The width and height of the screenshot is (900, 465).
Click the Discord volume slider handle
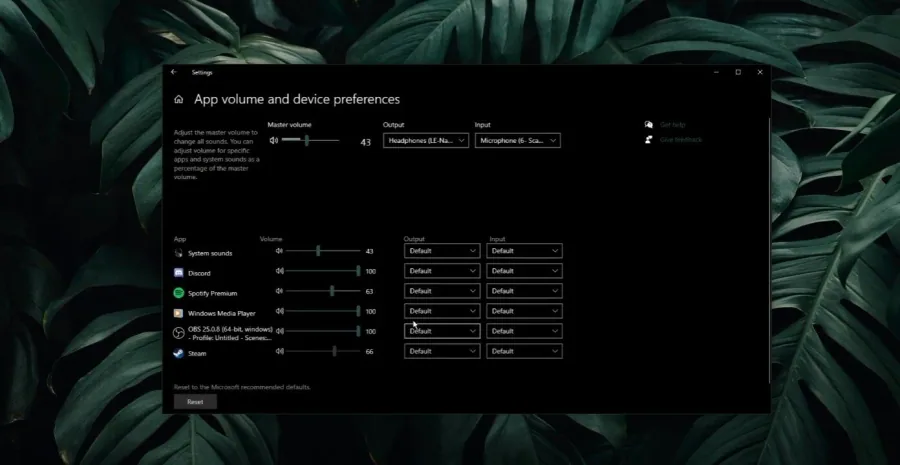coord(358,271)
